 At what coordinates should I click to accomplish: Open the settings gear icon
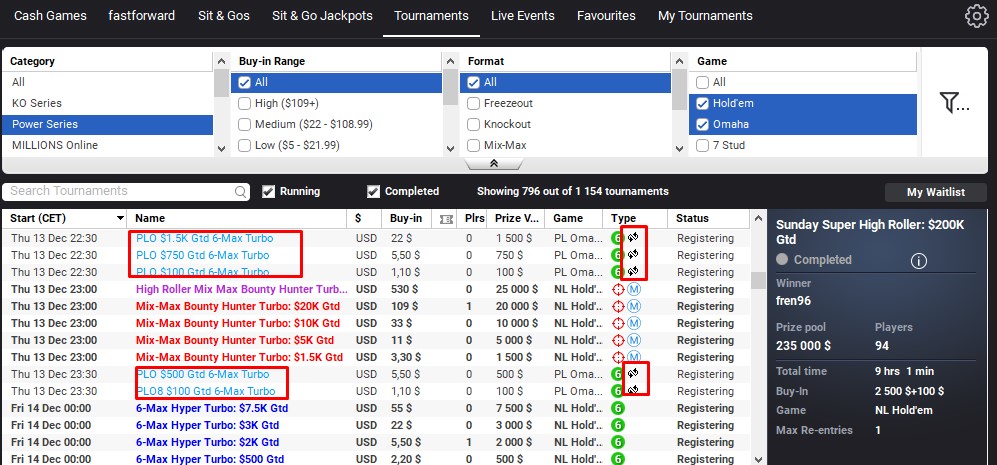point(977,16)
